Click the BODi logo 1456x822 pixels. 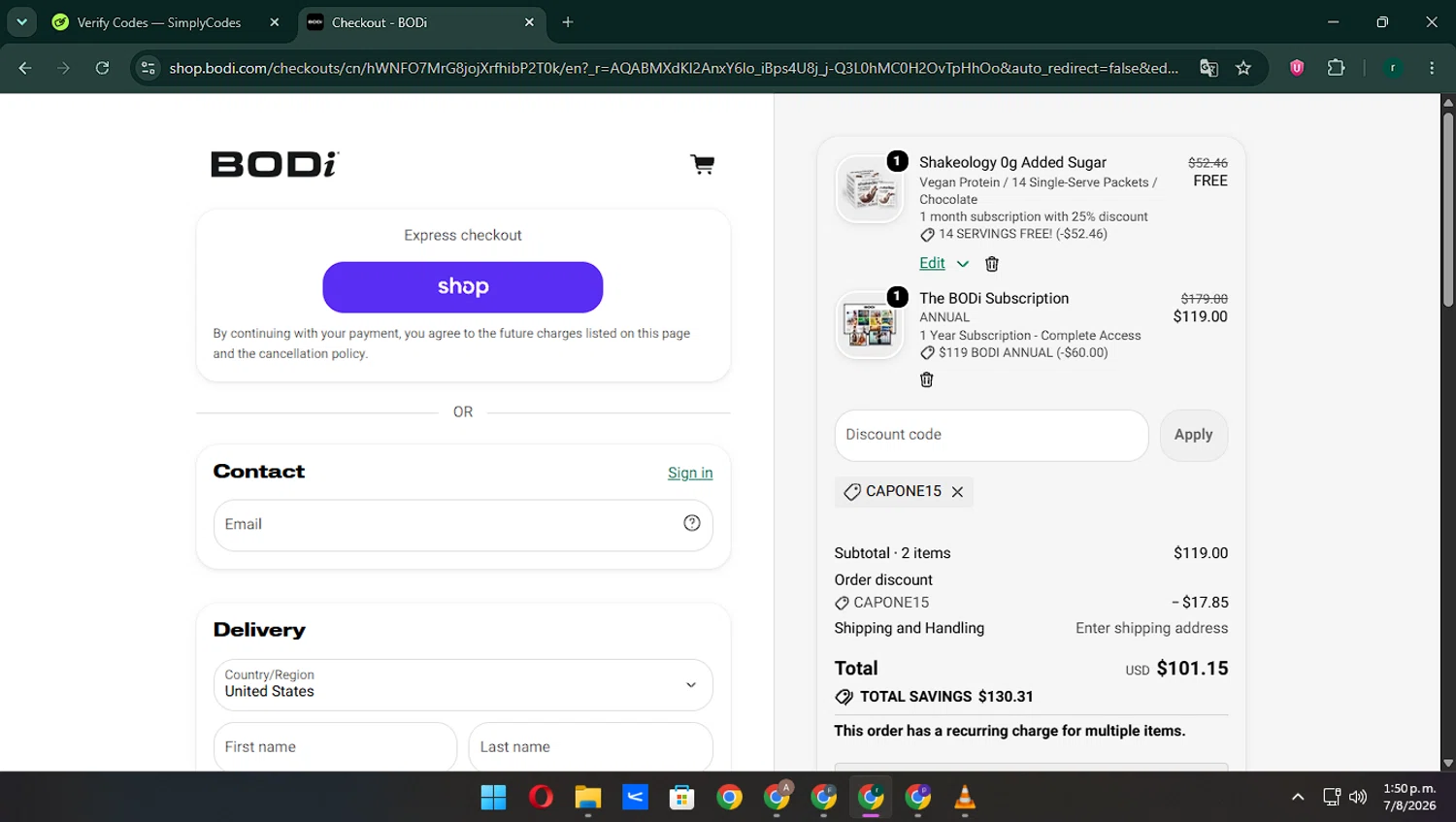[275, 164]
